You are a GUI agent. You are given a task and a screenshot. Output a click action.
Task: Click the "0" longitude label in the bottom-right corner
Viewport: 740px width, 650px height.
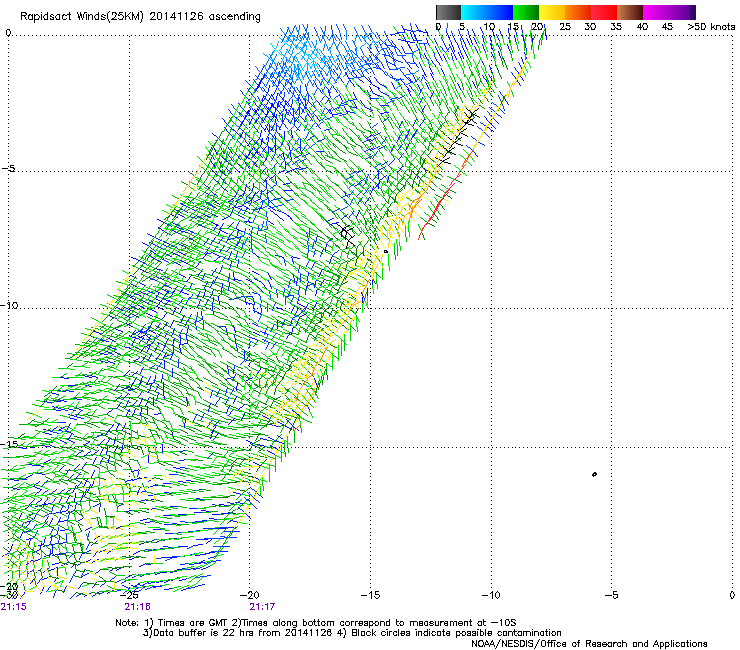732,595
